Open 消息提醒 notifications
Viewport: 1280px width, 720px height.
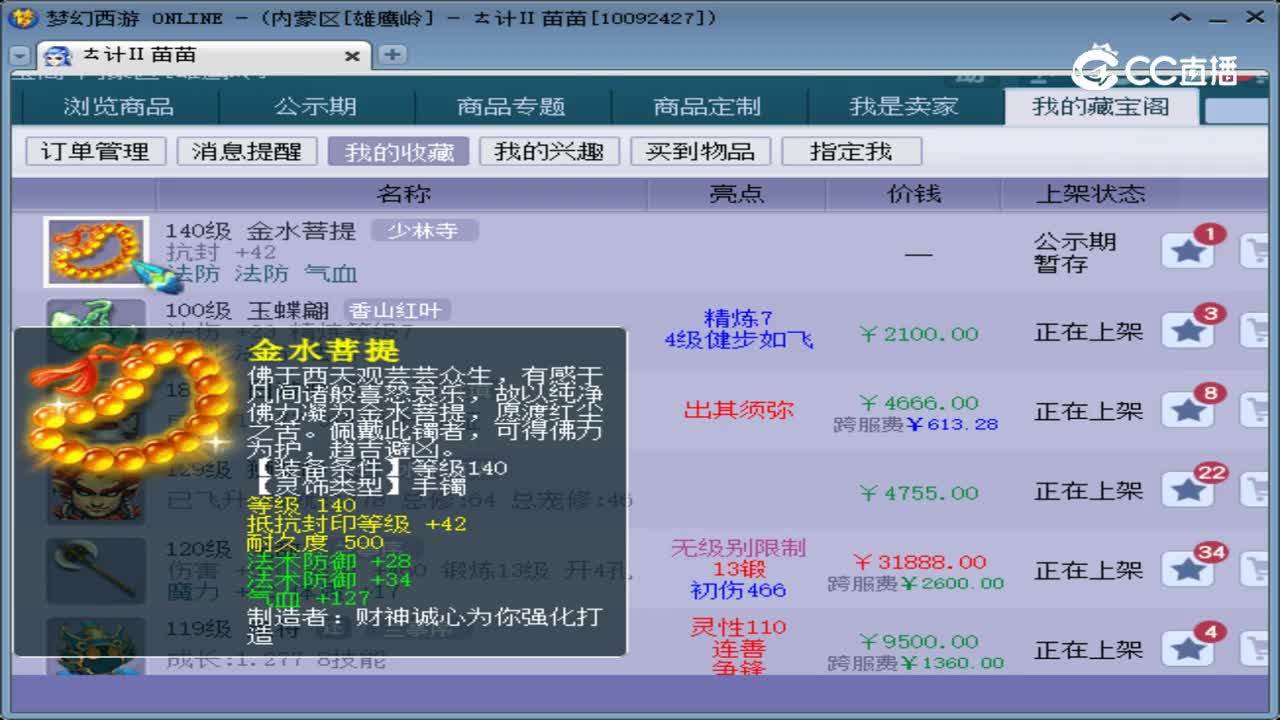click(246, 151)
